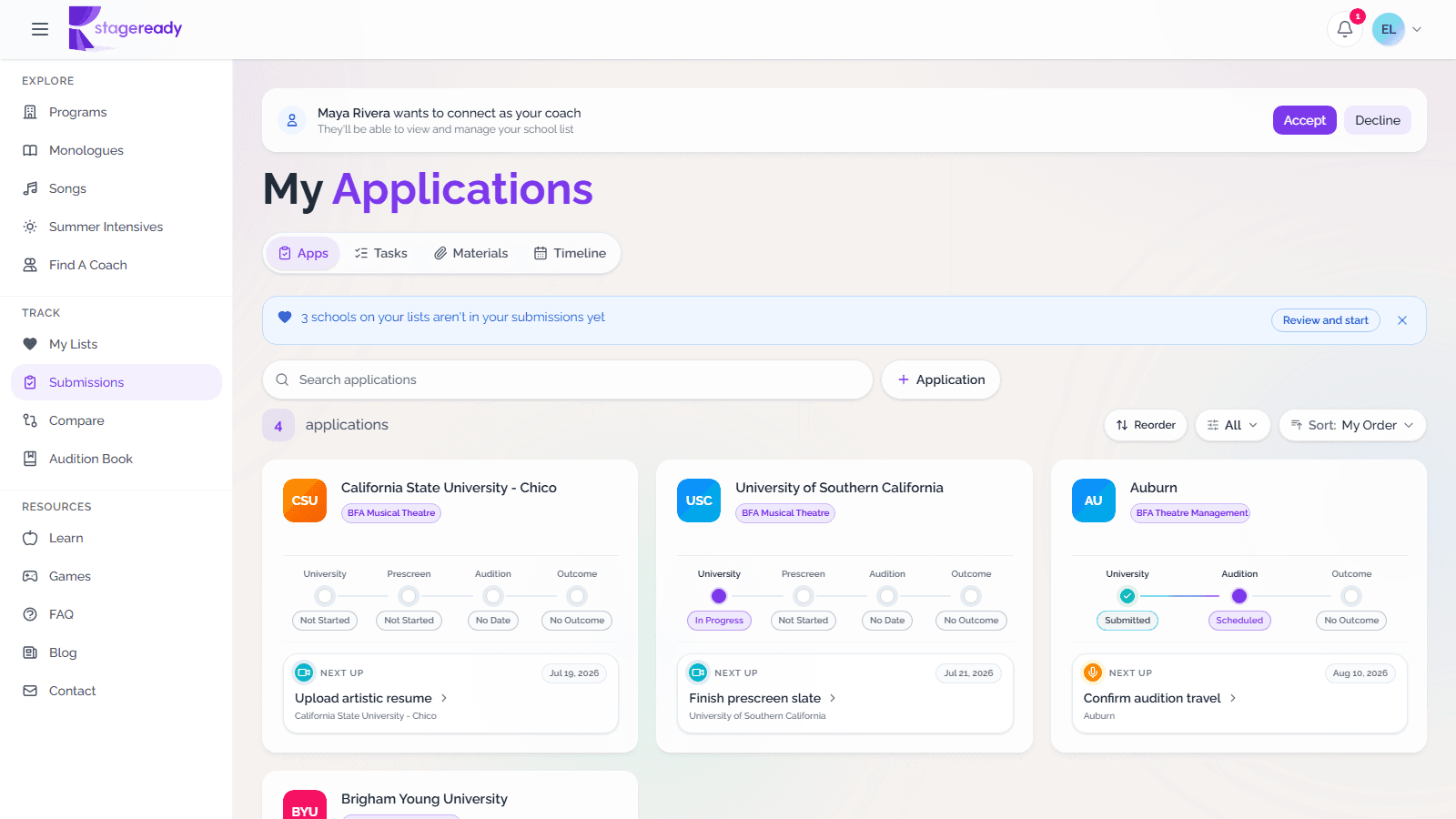Open the FAQ page
Viewport: 1456px width, 819px height.
(x=116, y=614)
